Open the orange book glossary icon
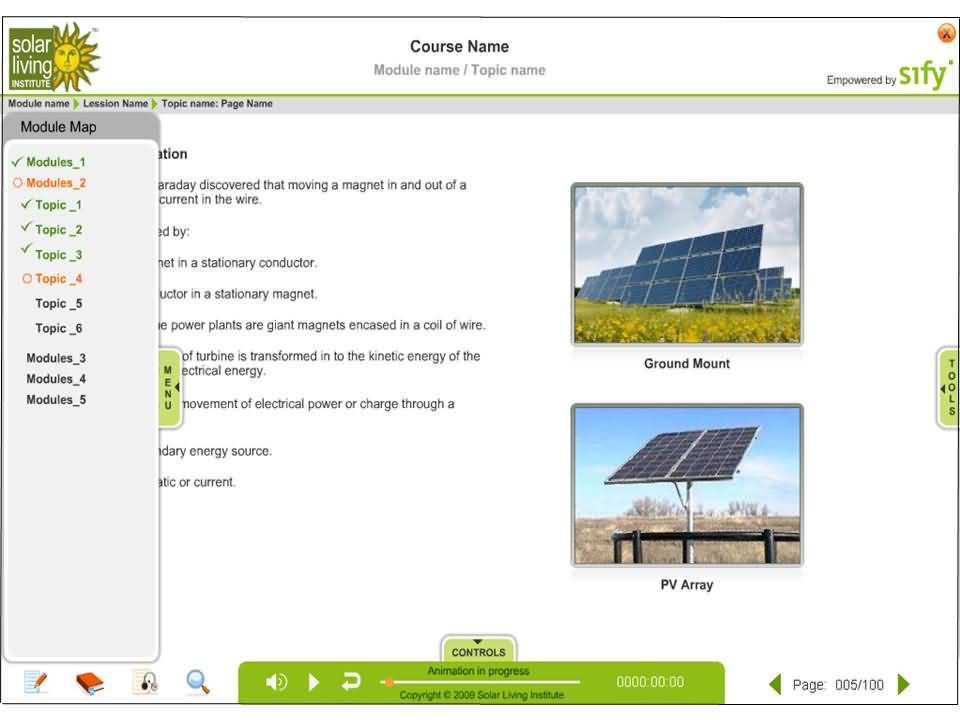Image resolution: width=960 pixels, height=720 pixels. [x=90, y=683]
